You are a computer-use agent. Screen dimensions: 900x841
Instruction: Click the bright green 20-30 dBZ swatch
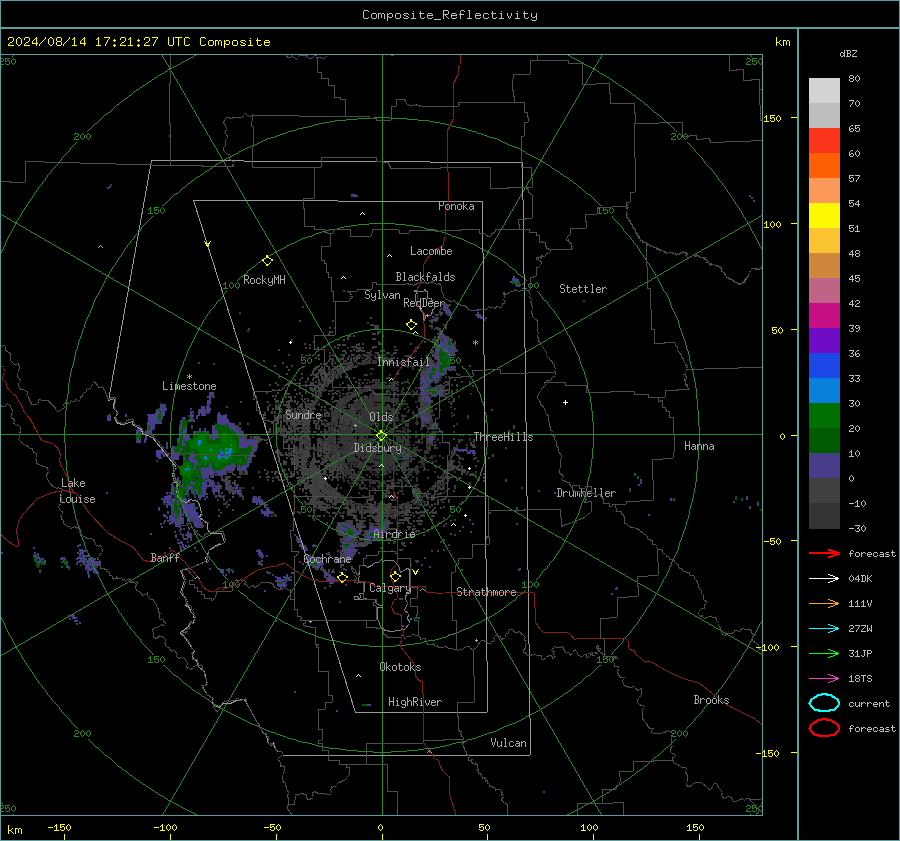(x=824, y=416)
